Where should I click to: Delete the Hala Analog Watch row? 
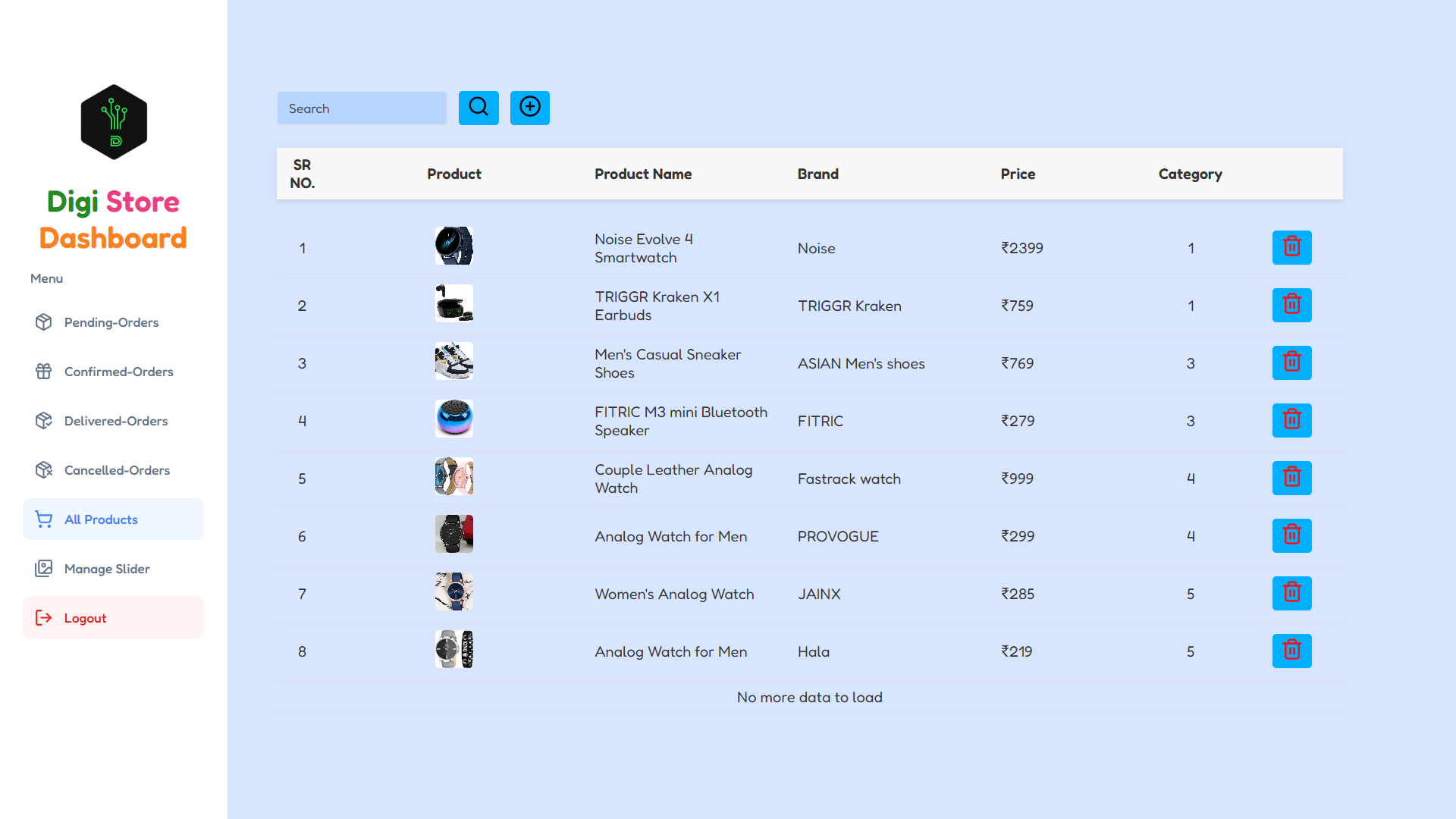tap(1292, 651)
